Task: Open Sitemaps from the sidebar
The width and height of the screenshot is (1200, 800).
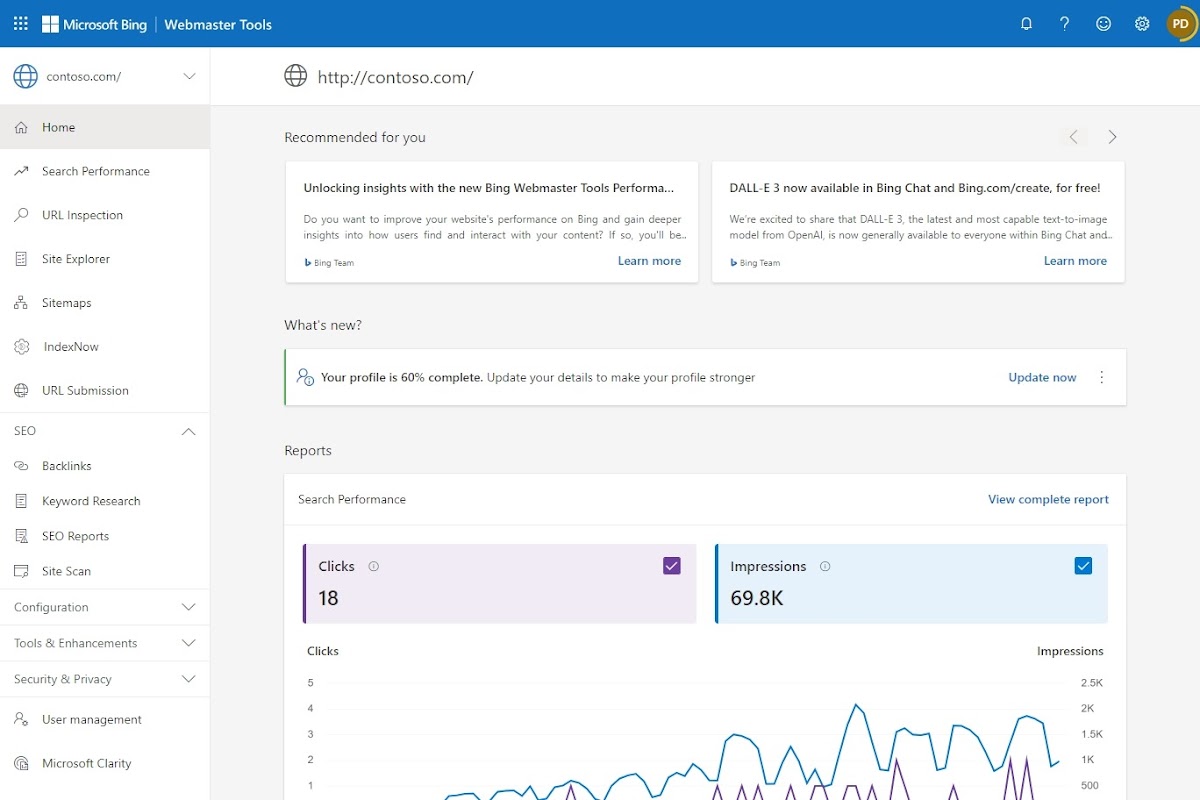Action: (x=67, y=303)
